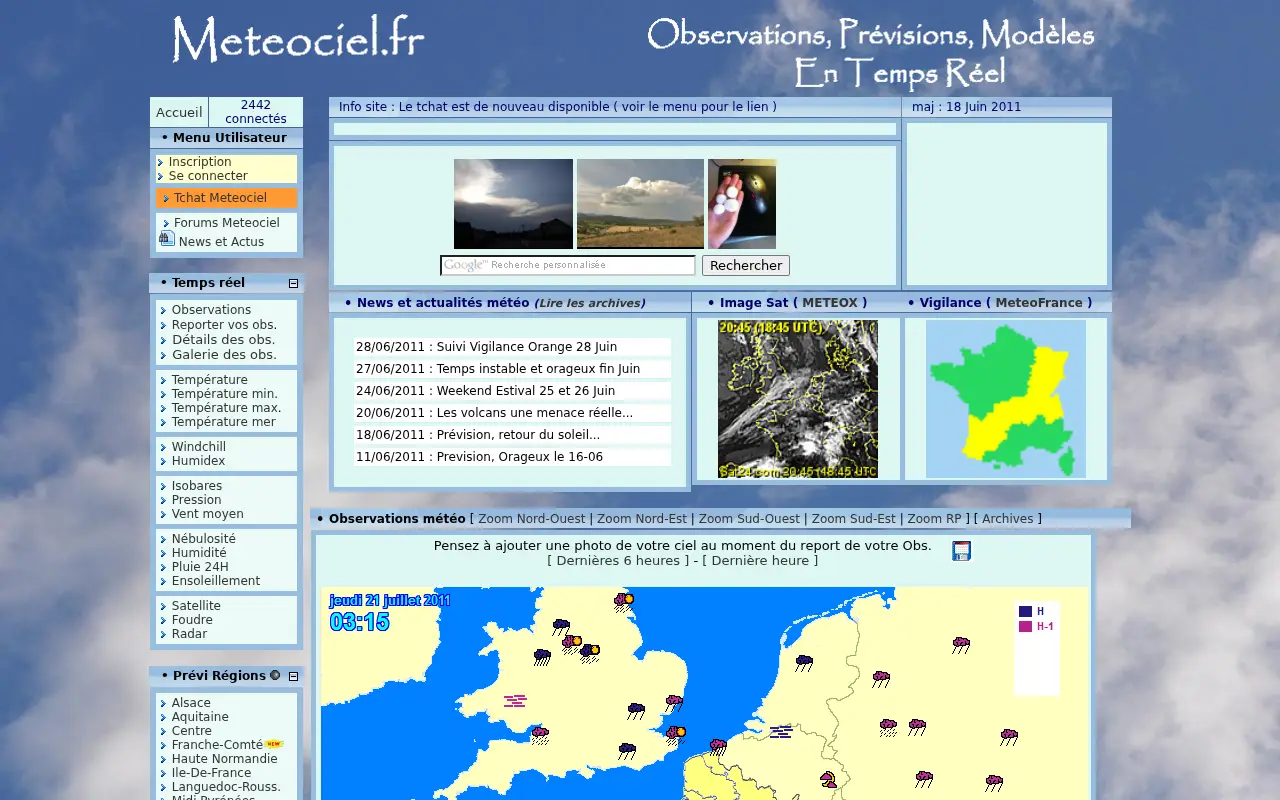Collapse the Temps réel menu section
1280x800 pixels.
click(x=293, y=283)
